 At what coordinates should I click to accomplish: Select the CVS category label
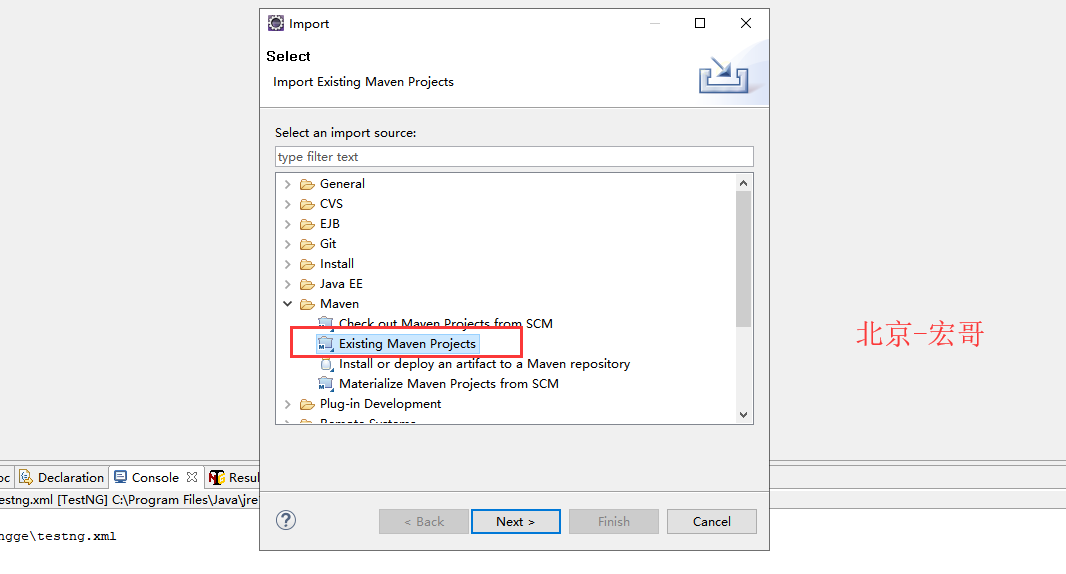click(331, 204)
